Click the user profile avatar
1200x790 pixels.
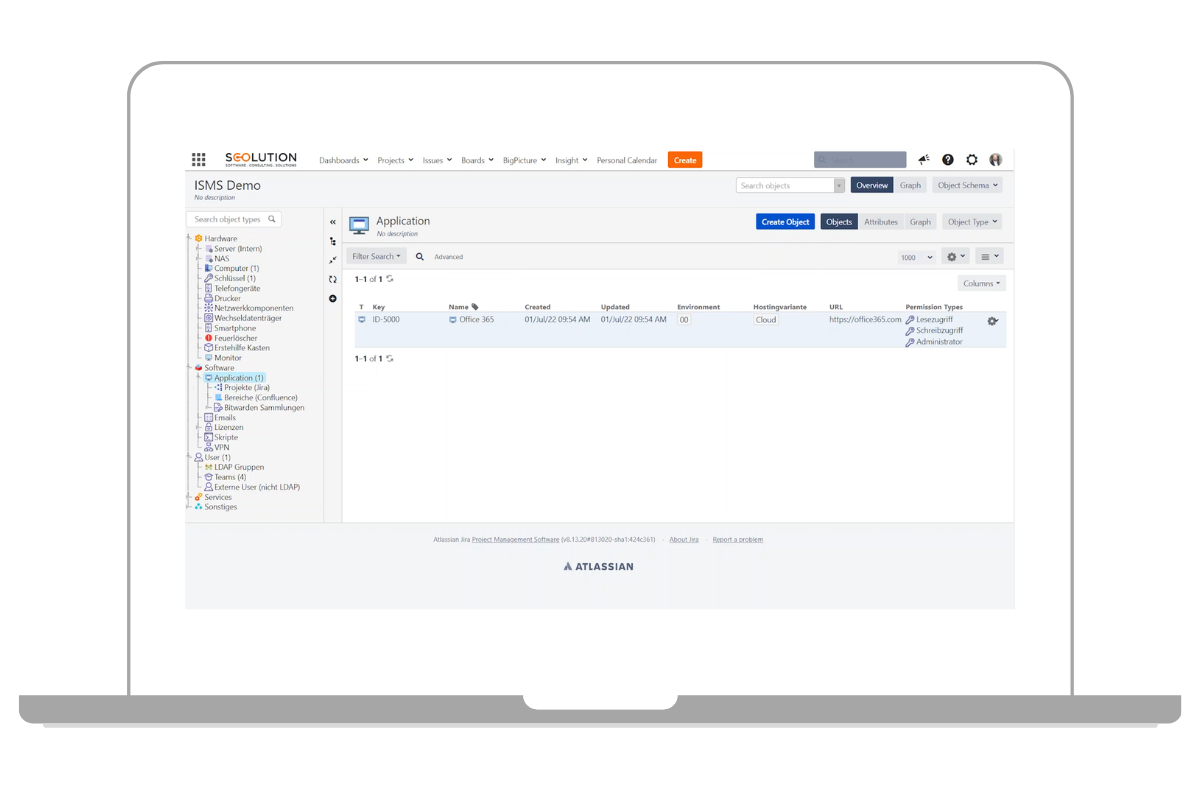tap(996, 160)
